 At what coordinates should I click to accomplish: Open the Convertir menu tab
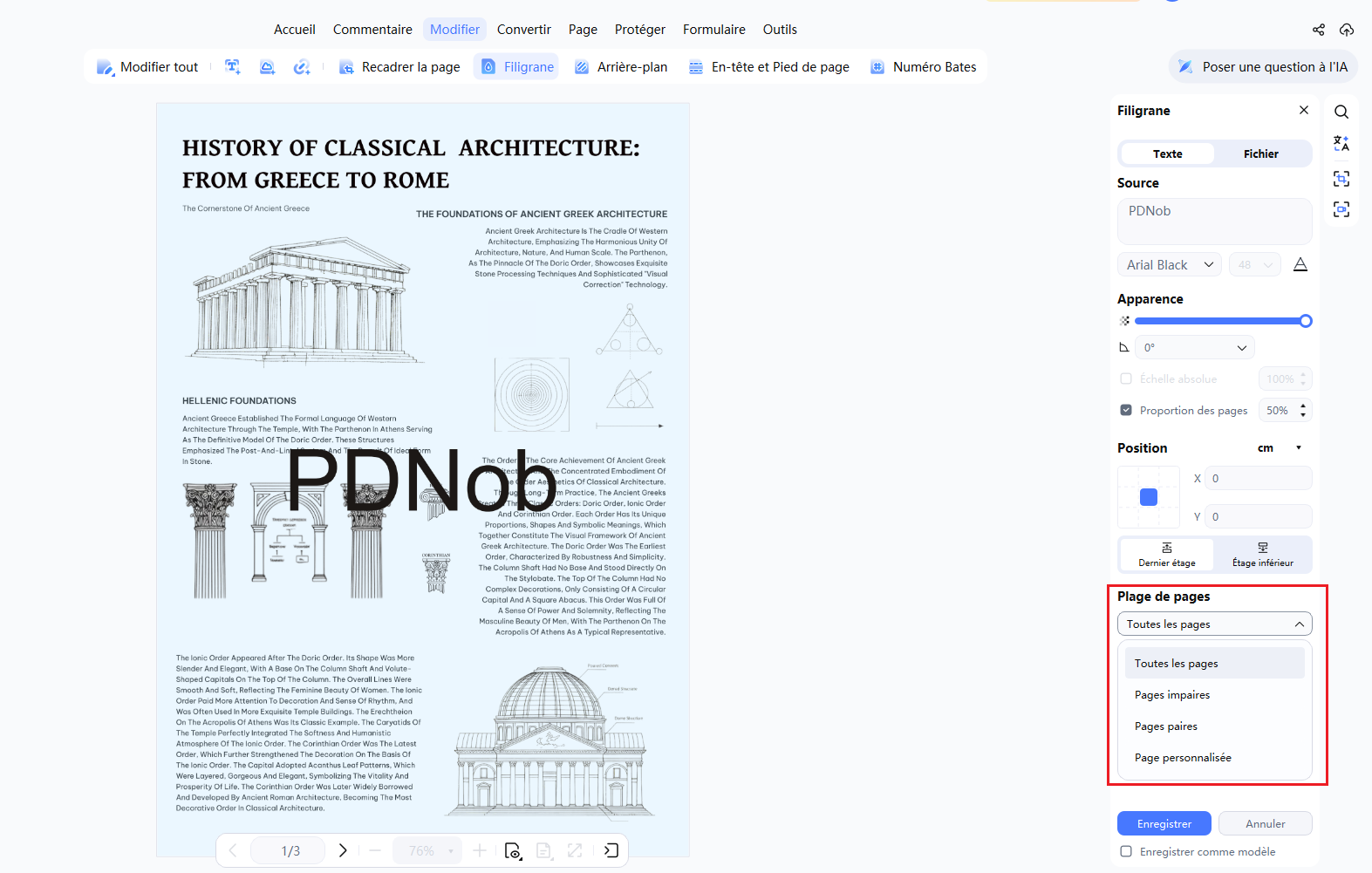(x=524, y=30)
